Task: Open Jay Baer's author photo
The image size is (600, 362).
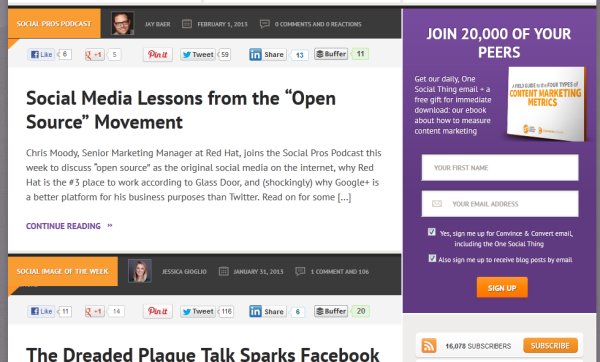Action: 122,23
